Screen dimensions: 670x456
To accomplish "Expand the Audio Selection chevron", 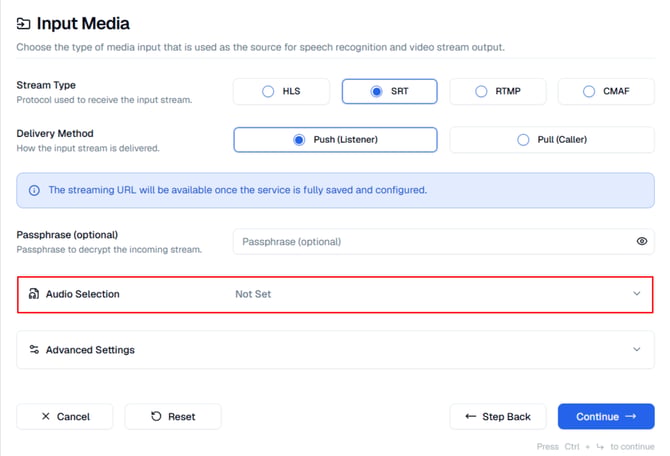I will point(637,294).
